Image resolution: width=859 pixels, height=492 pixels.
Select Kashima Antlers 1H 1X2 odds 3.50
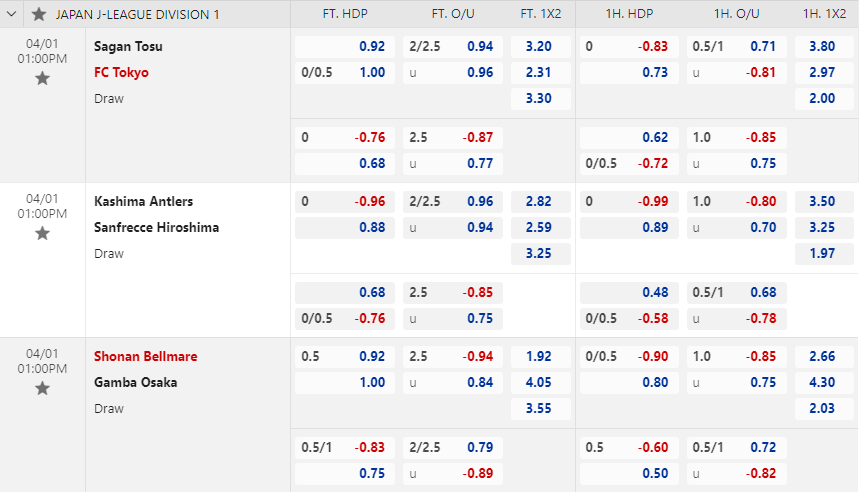pyautogui.click(x=824, y=202)
